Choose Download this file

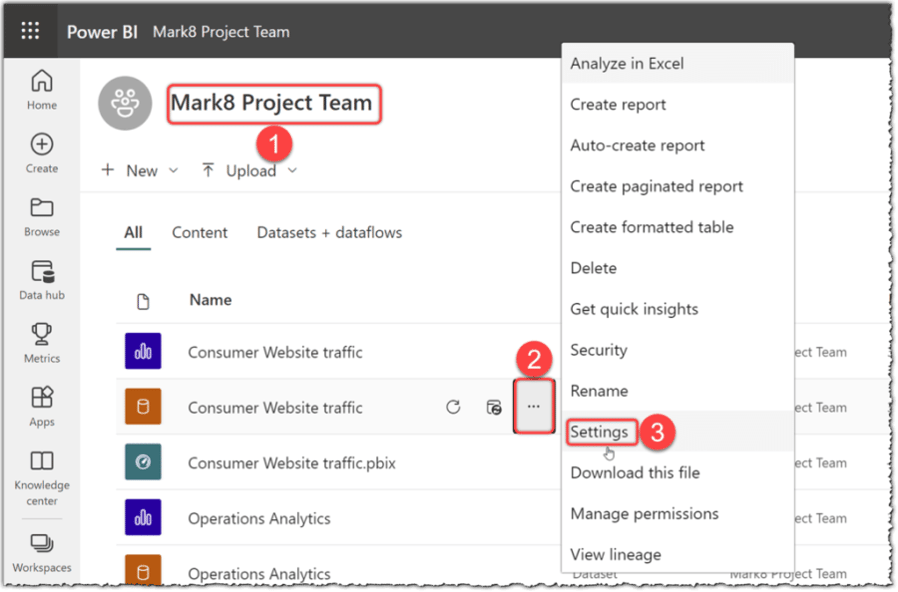coord(678,473)
